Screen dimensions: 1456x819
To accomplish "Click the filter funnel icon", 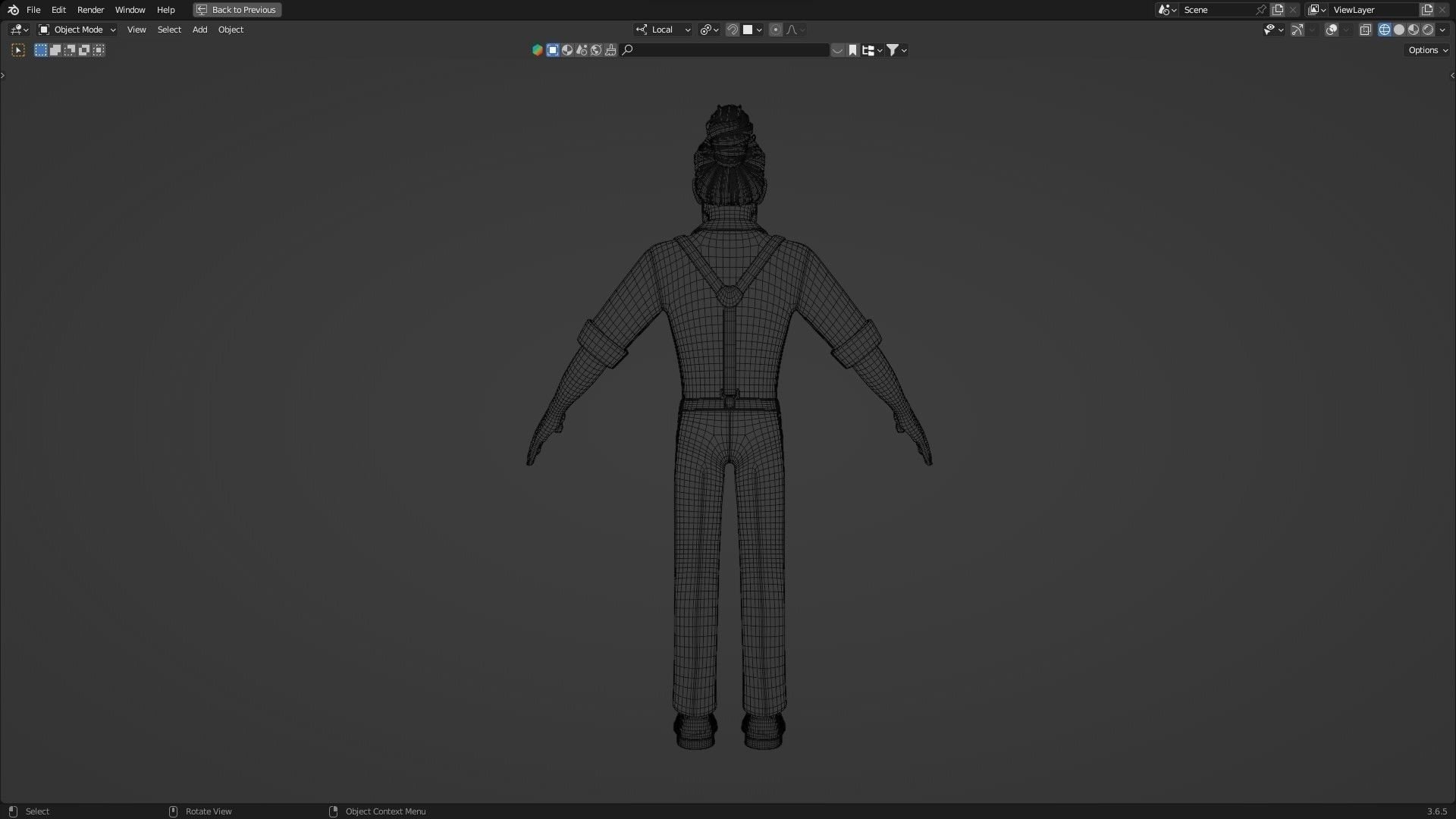I will tap(893, 50).
